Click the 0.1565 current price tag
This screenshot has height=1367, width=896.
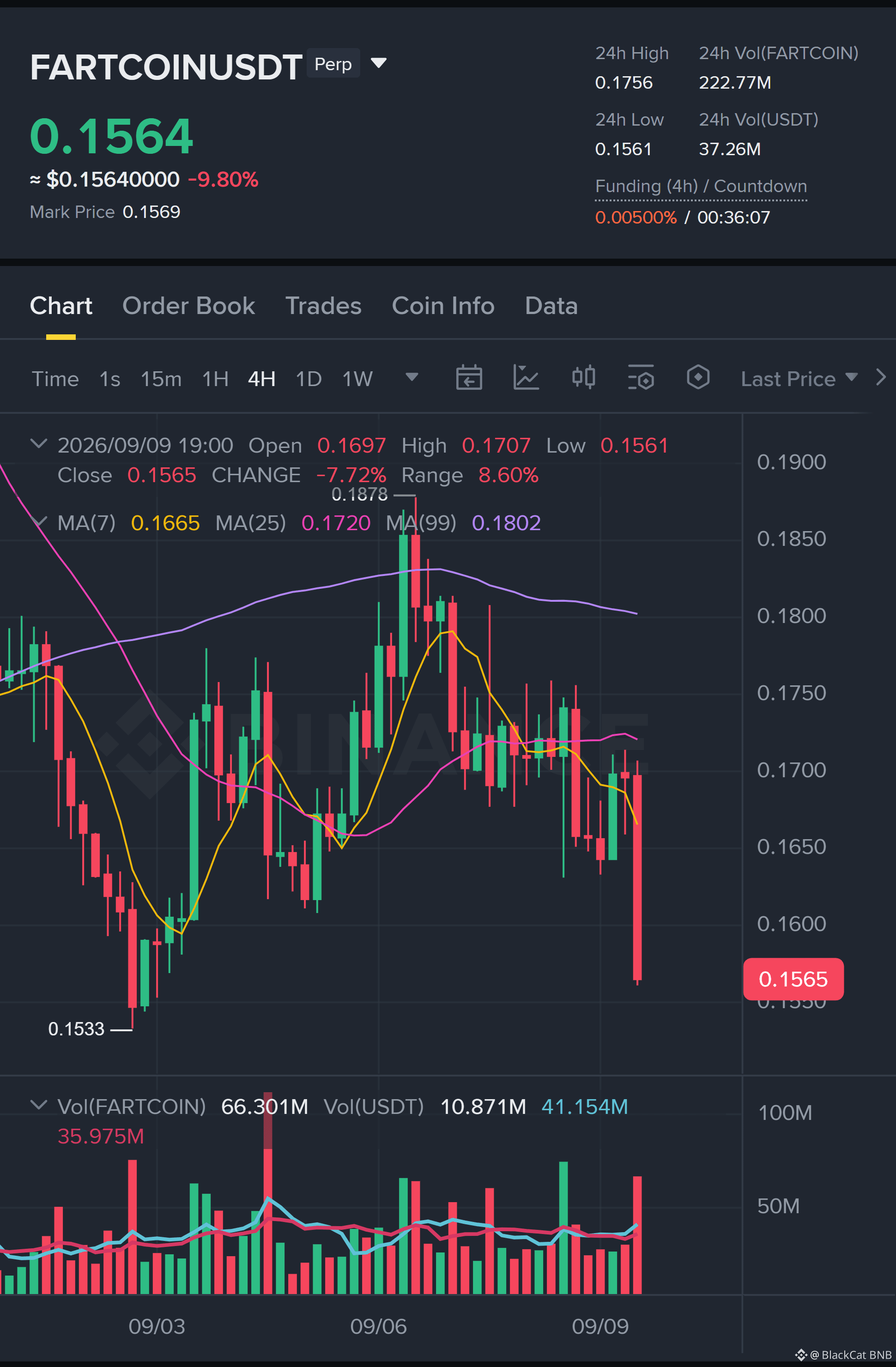pyautogui.click(x=793, y=980)
